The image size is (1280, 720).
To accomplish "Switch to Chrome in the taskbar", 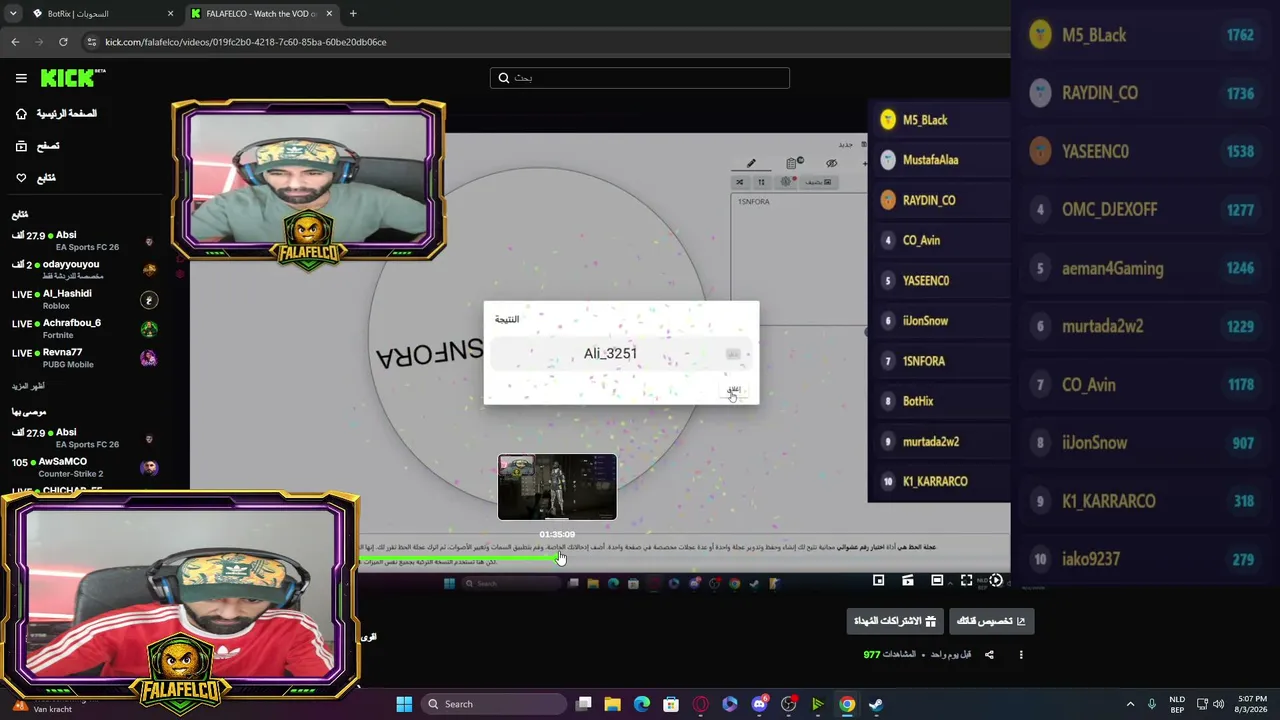I will (x=847, y=704).
